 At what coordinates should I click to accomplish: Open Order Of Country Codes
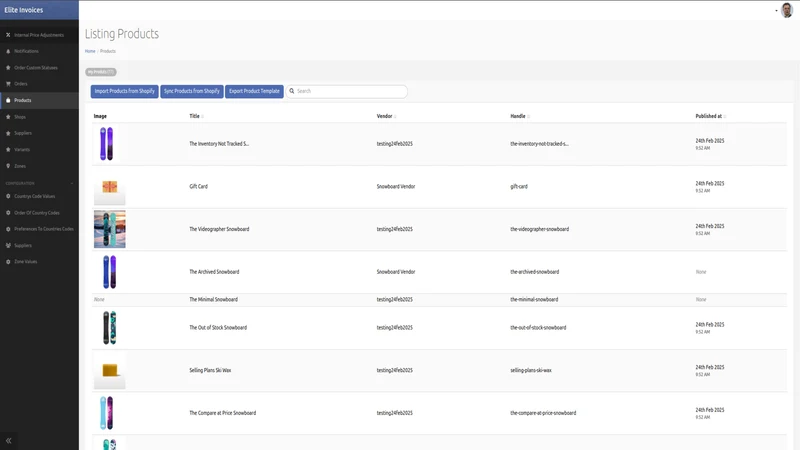pos(37,213)
